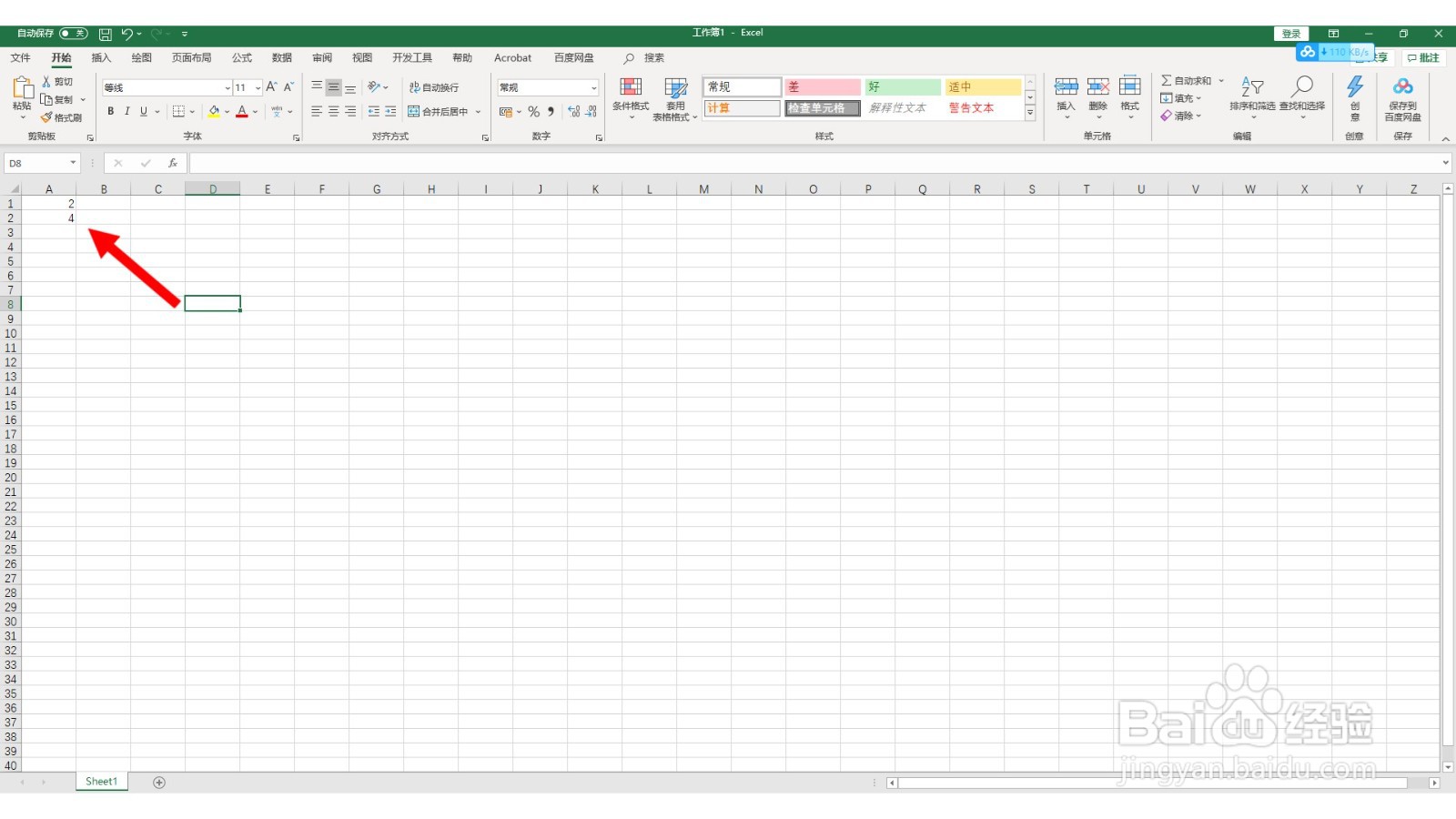Select cell A2 containing 4

click(48, 218)
